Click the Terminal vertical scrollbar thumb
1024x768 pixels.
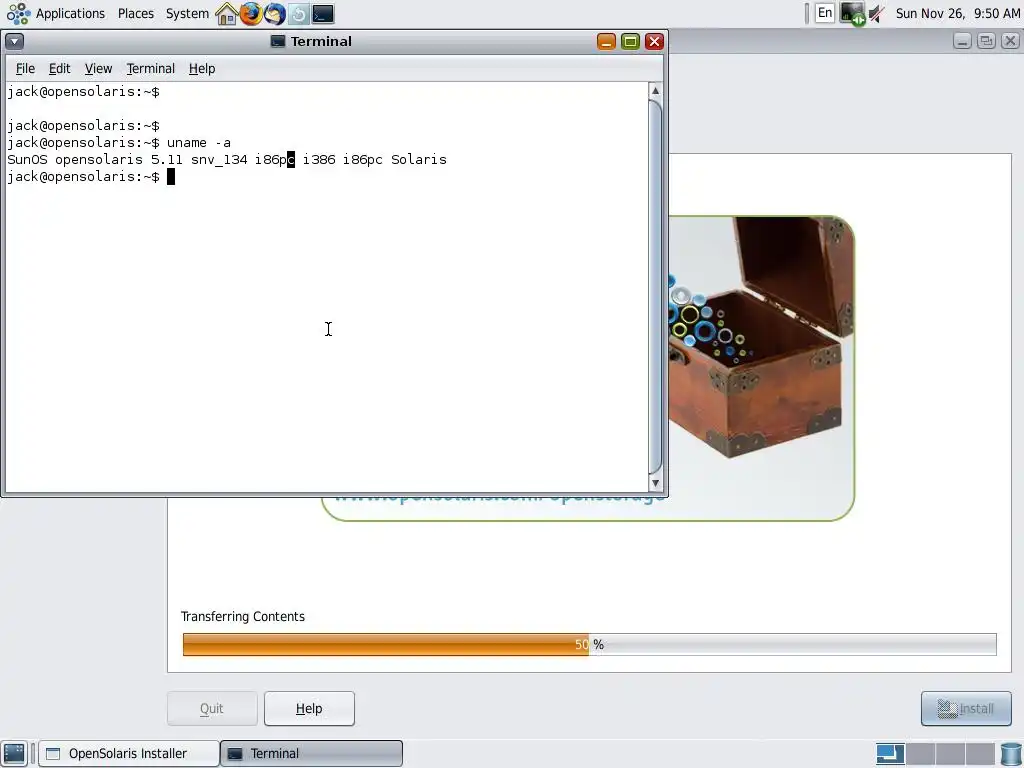[656, 287]
